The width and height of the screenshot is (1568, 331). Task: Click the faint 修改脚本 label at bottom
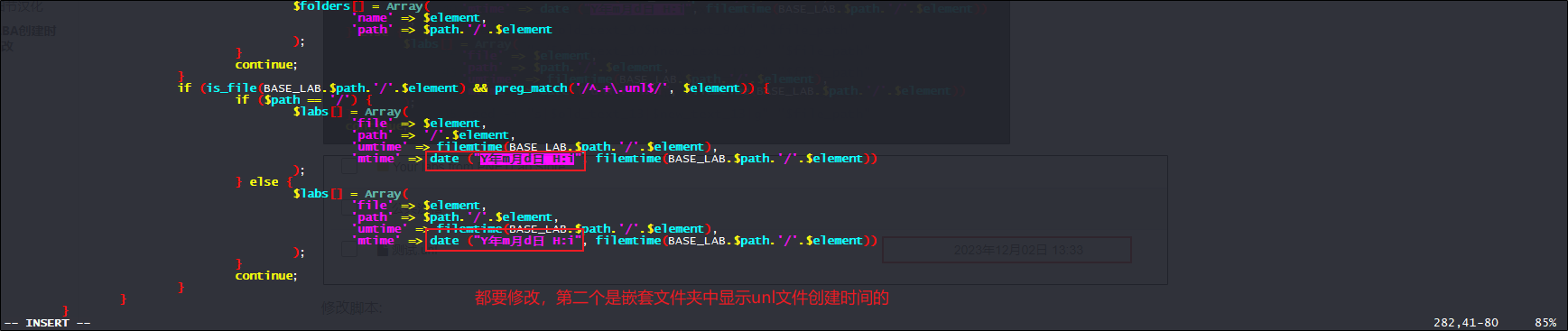tap(352, 308)
